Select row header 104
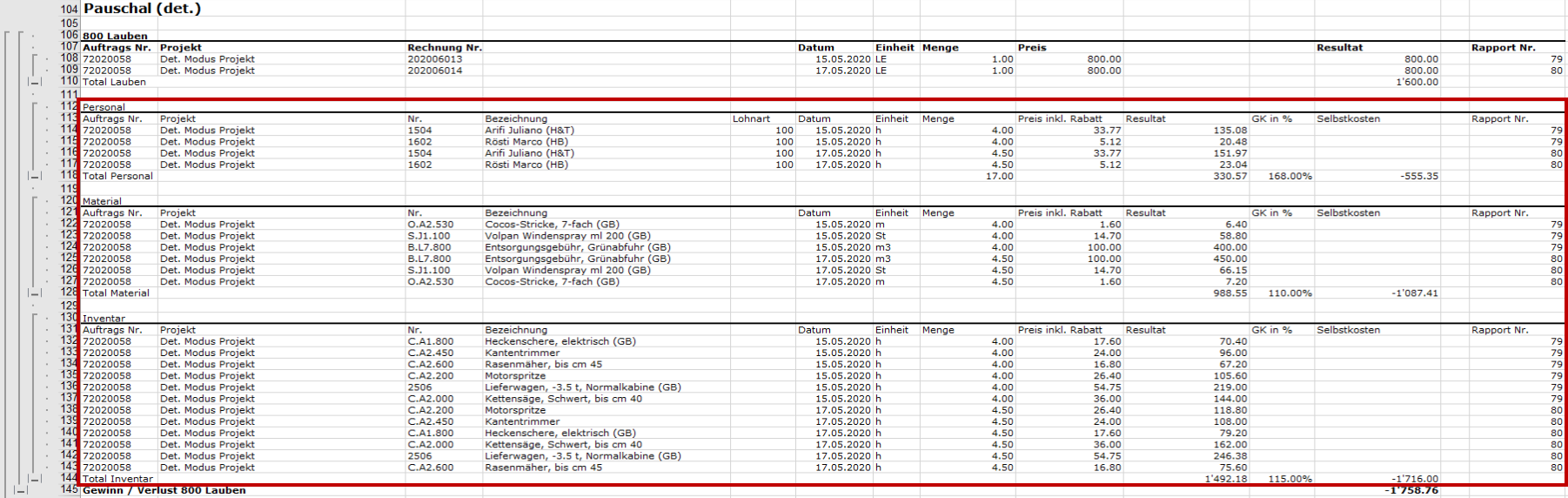The width and height of the screenshot is (1568, 498). click(69, 10)
